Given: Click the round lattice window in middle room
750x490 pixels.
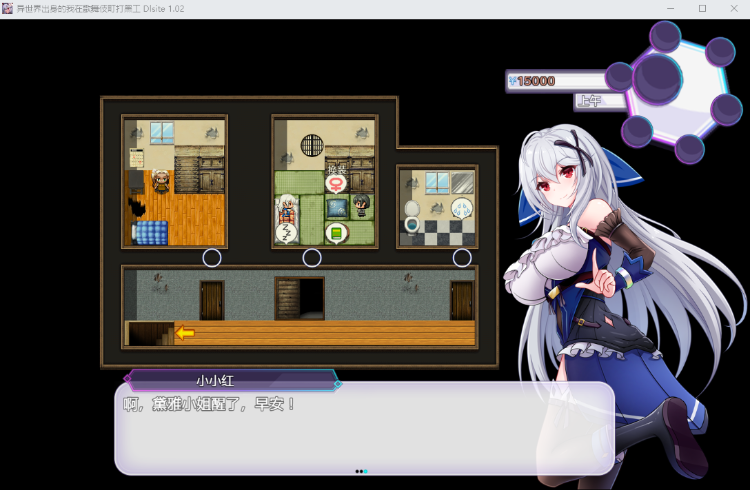Looking at the screenshot, I should (312, 145).
